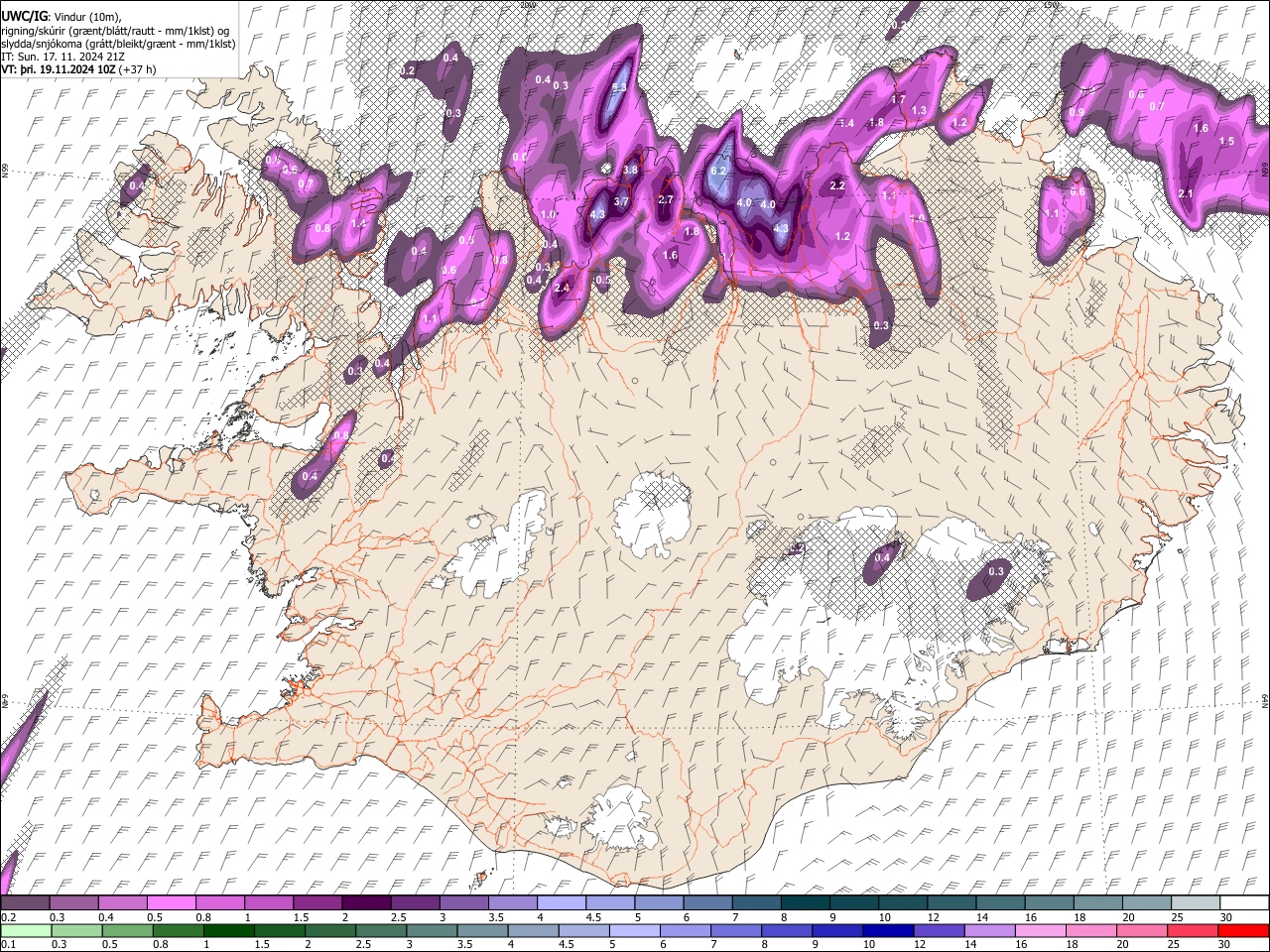Click the 'UWC/IG: Vindur (10m)' title line
The height and width of the screenshot is (952, 1270).
(x=61, y=16)
